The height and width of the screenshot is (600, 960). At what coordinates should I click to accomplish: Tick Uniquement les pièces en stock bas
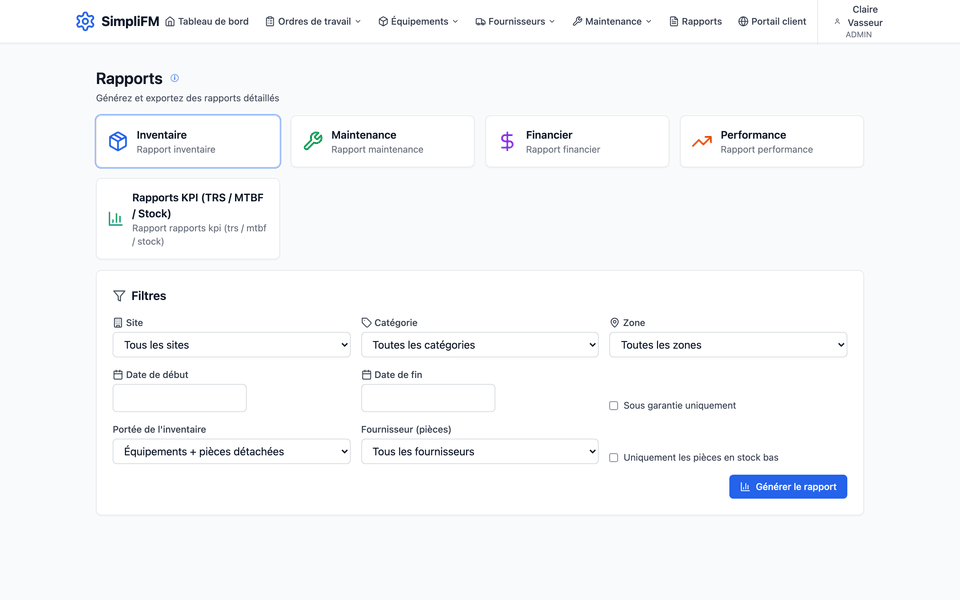613,458
